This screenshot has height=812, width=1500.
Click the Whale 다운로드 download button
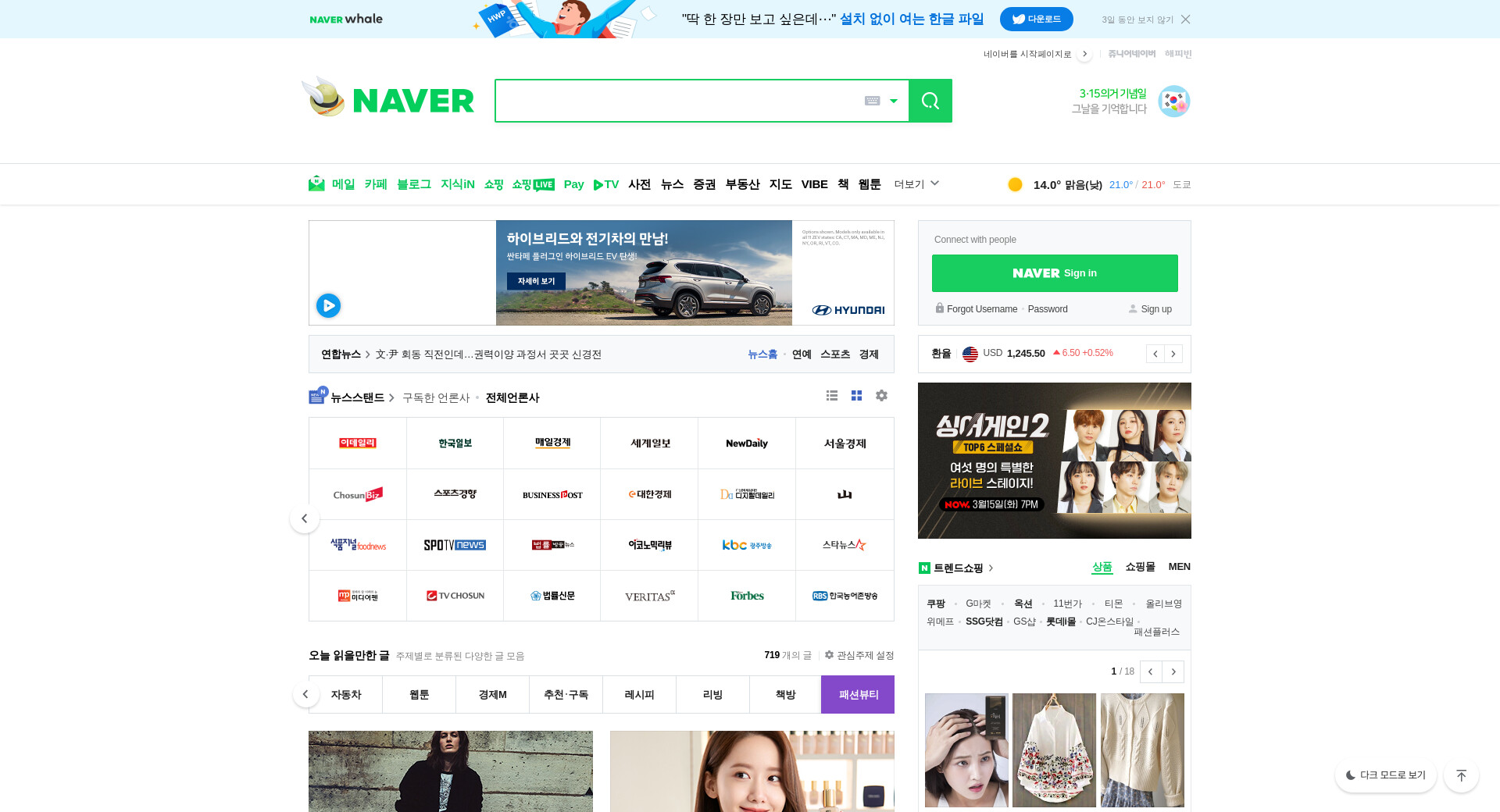point(1037,20)
